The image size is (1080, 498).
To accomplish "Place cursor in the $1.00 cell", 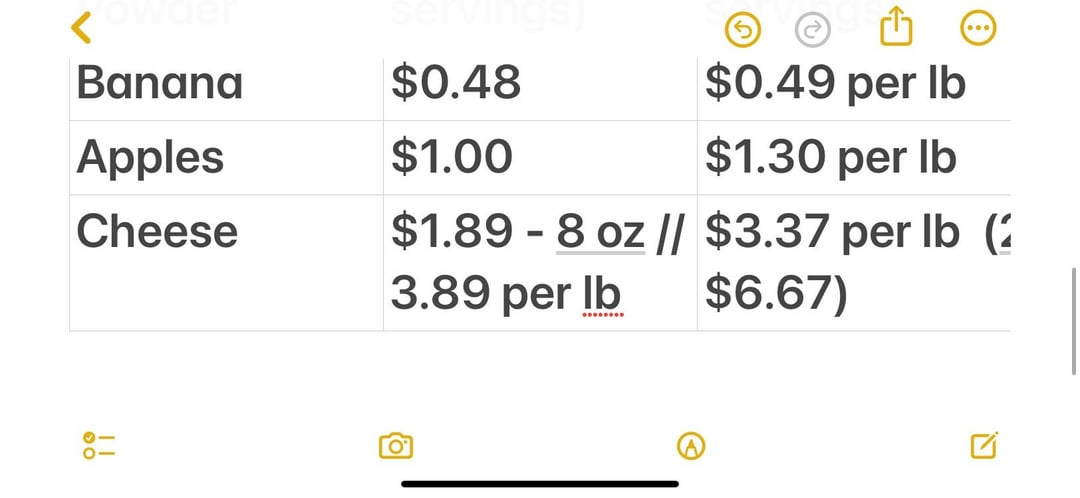I will tap(540, 158).
